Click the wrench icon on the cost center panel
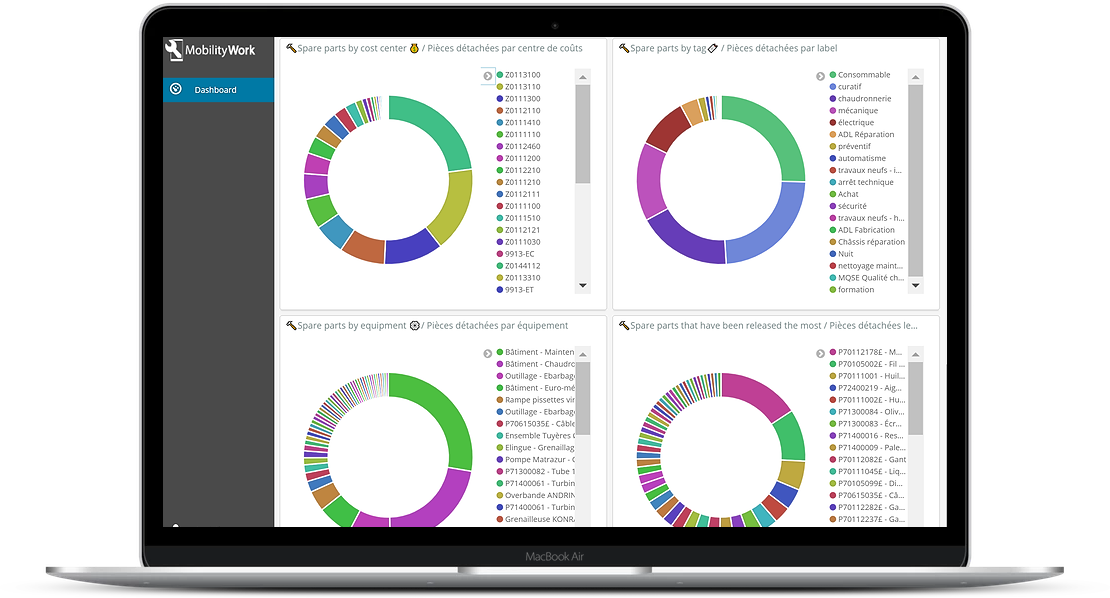The image size is (1110, 598). click(x=290, y=48)
